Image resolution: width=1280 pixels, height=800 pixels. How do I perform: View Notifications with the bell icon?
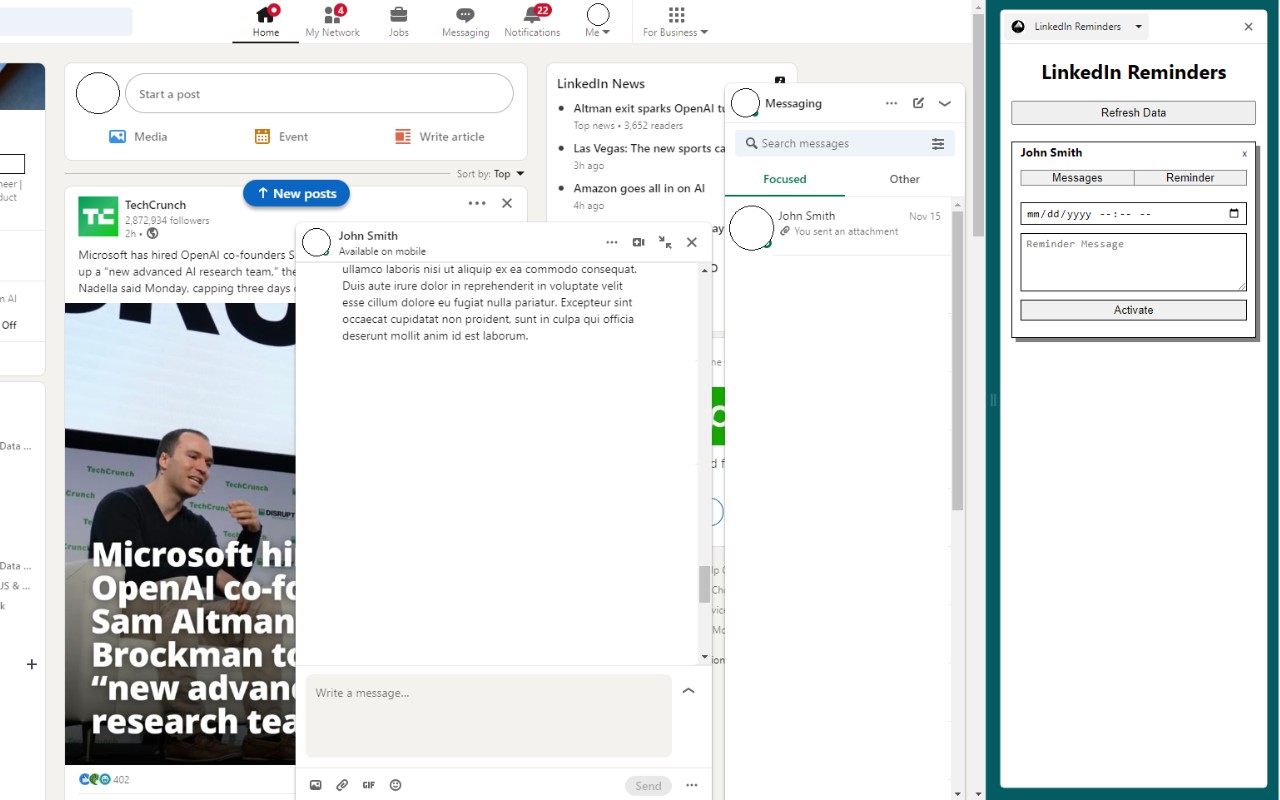coord(532,22)
